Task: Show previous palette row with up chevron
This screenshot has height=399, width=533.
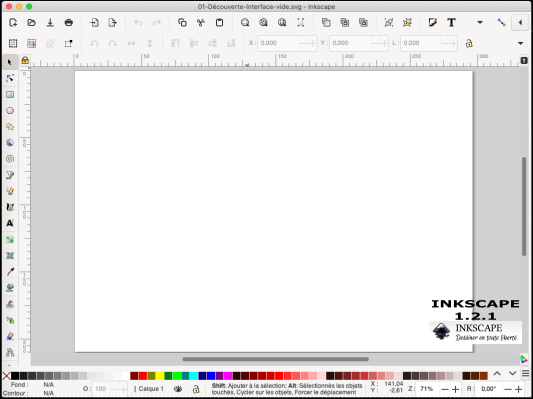Action: point(497,374)
